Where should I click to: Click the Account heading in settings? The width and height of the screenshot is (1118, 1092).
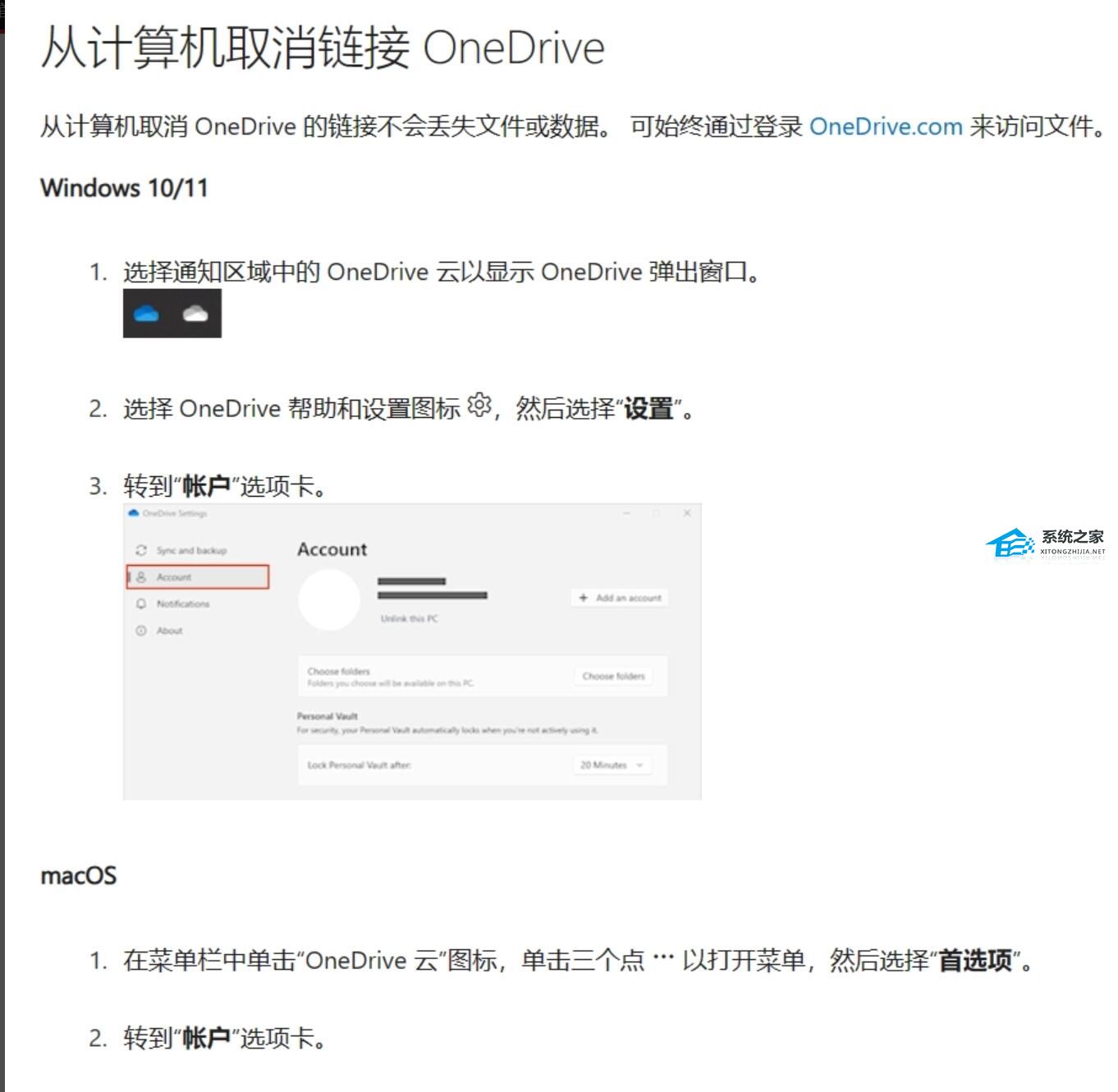(x=332, y=549)
